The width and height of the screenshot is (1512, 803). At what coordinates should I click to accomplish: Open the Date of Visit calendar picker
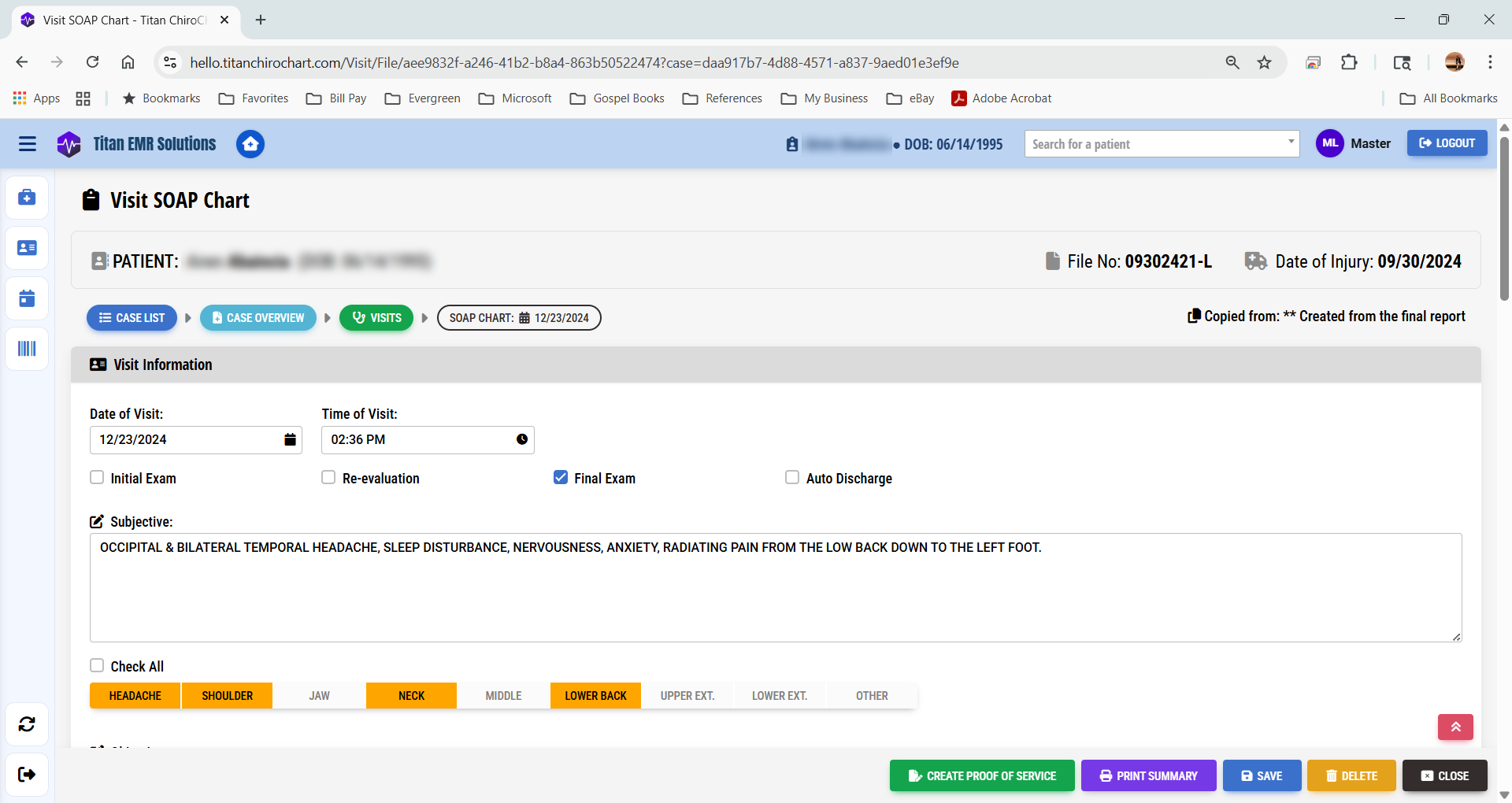coord(290,439)
